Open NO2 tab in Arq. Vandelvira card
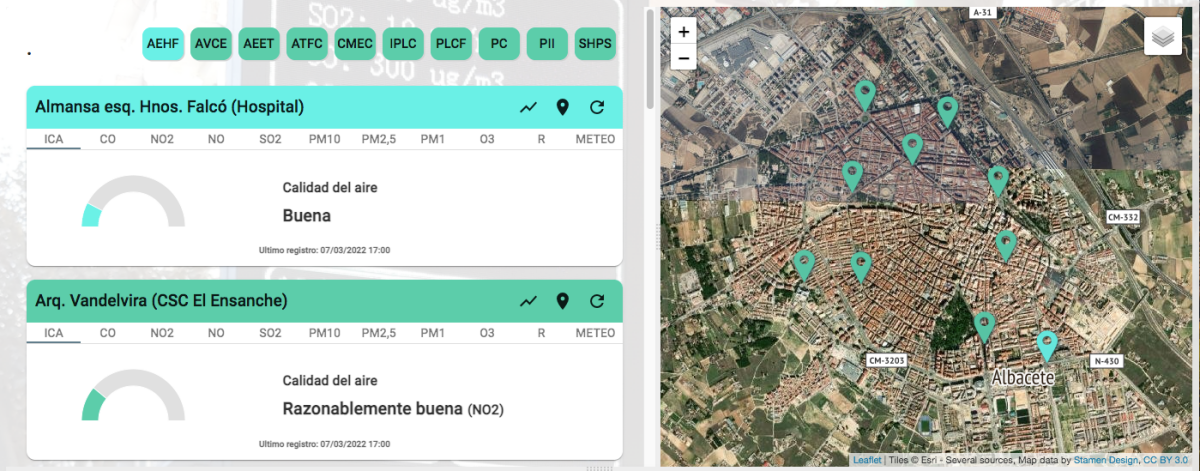Viewport: 1200px width, 471px height. click(162, 332)
